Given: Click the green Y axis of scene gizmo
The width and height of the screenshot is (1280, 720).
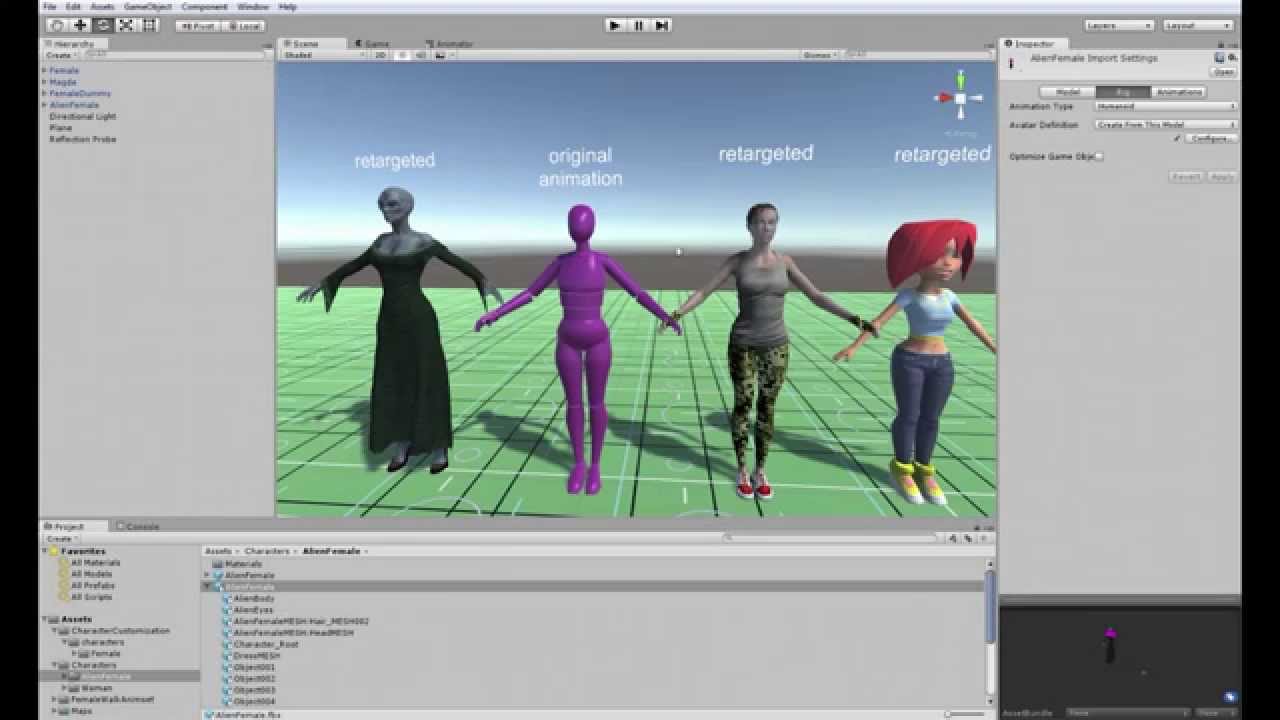Looking at the screenshot, I should tap(960, 78).
